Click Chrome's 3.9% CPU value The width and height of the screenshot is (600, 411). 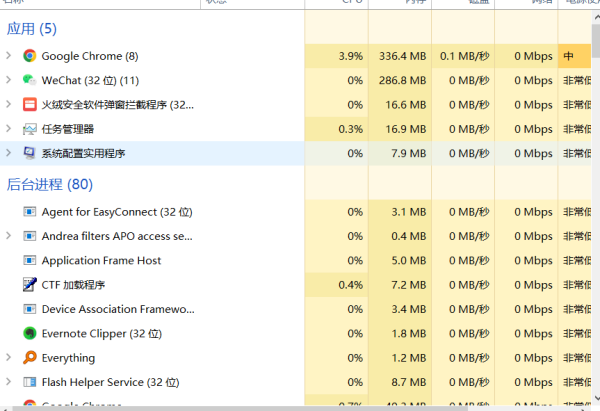tap(351, 56)
